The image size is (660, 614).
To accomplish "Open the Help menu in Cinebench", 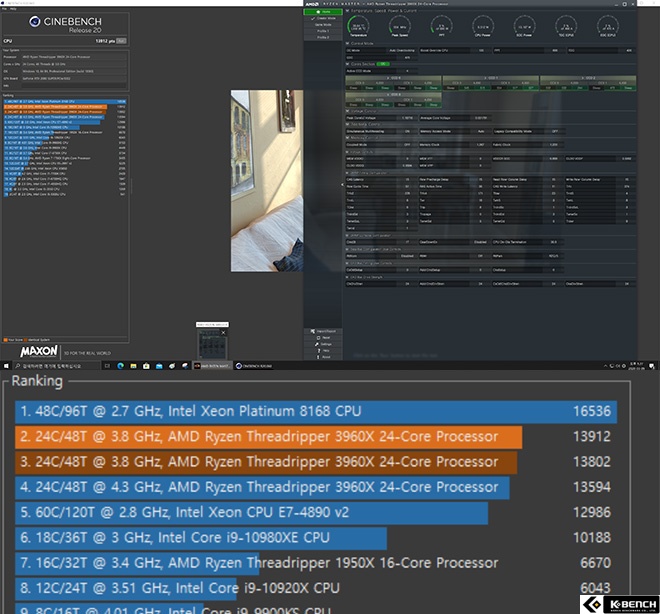I will point(13,8).
